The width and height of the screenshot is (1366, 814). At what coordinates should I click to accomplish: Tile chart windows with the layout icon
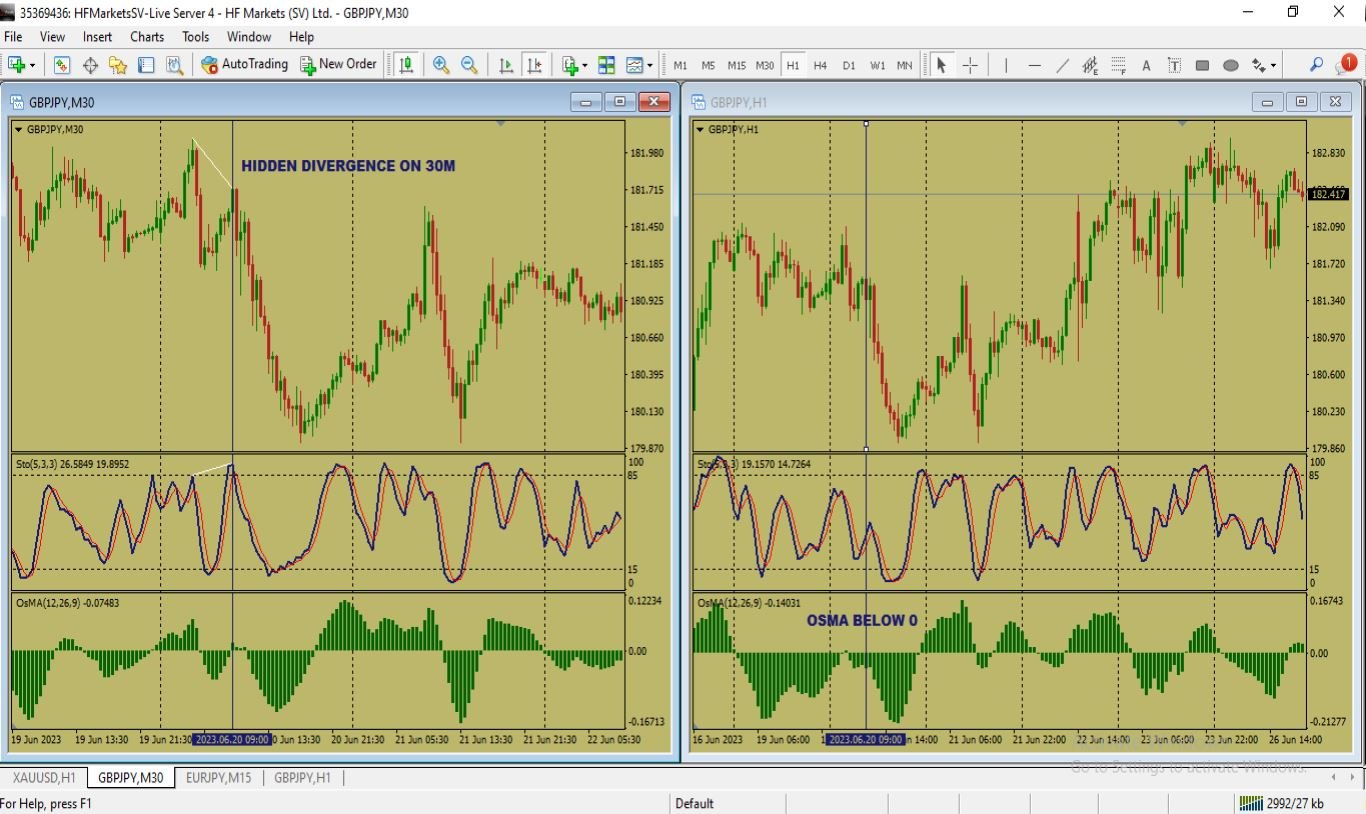pos(606,65)
